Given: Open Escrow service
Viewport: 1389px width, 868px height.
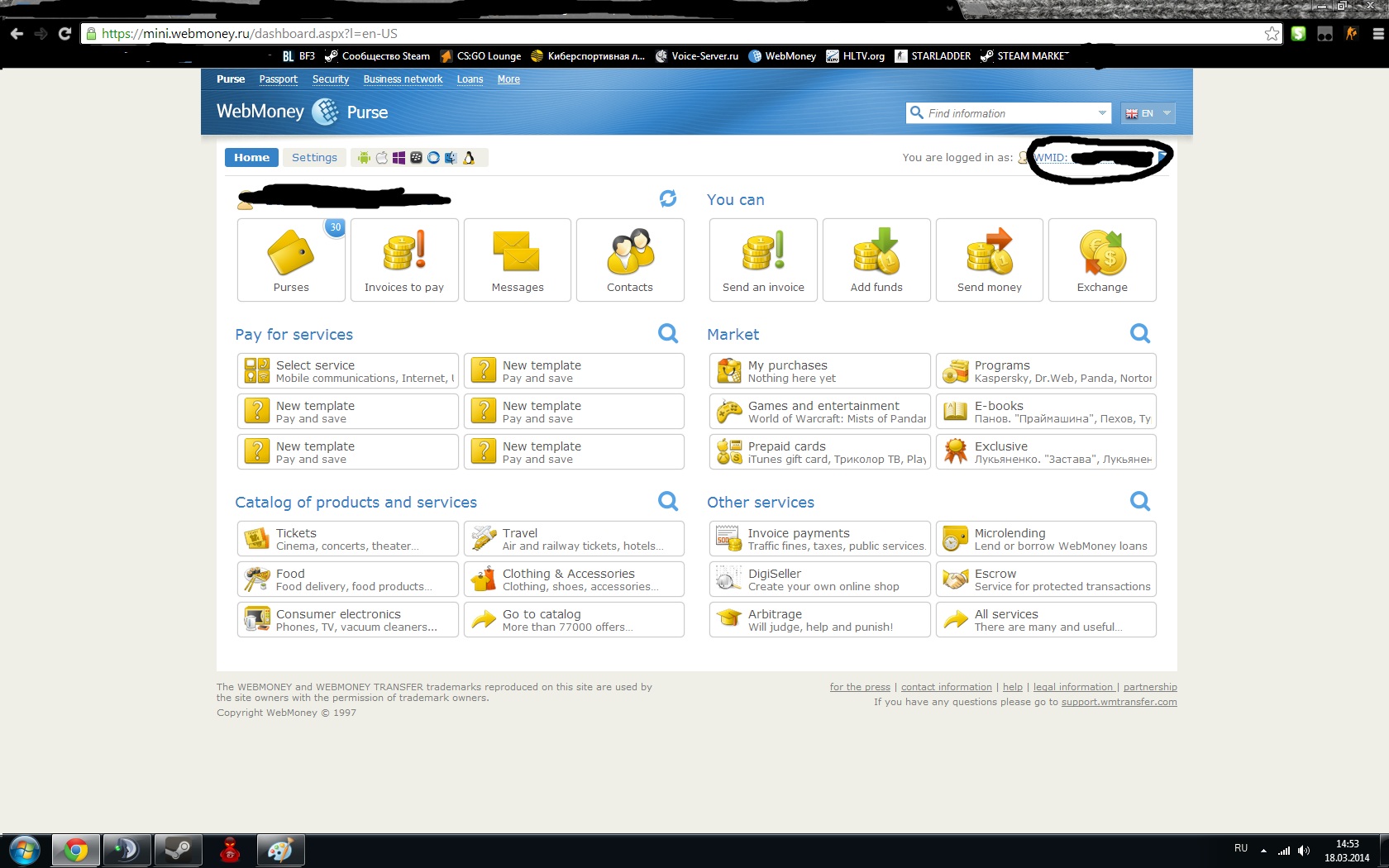Looking at the screenshot, I should [1046, 579].
